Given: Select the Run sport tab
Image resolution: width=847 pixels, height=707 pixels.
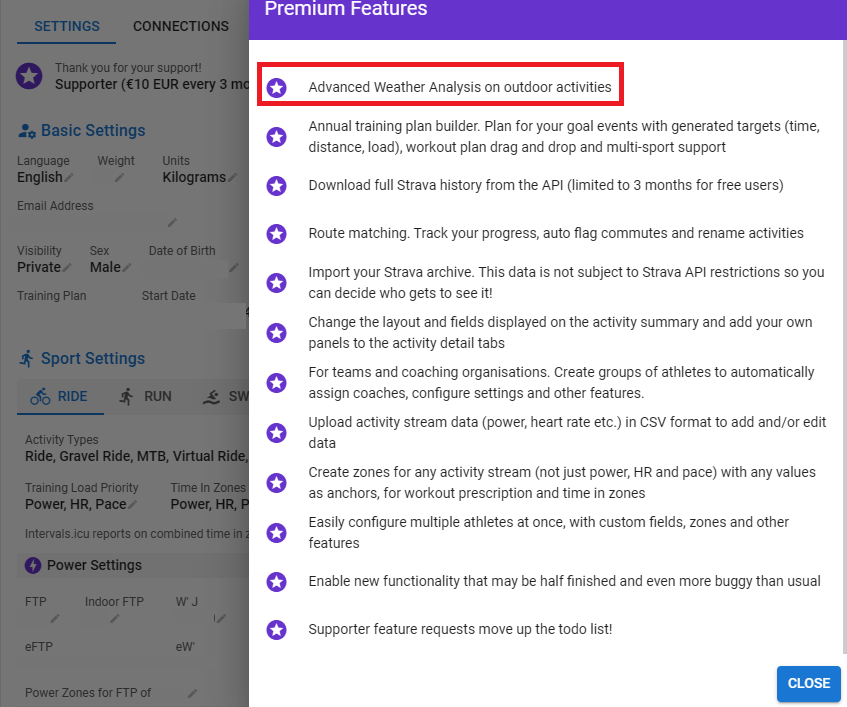Looking at the screenshot, I should pos(145,396).
